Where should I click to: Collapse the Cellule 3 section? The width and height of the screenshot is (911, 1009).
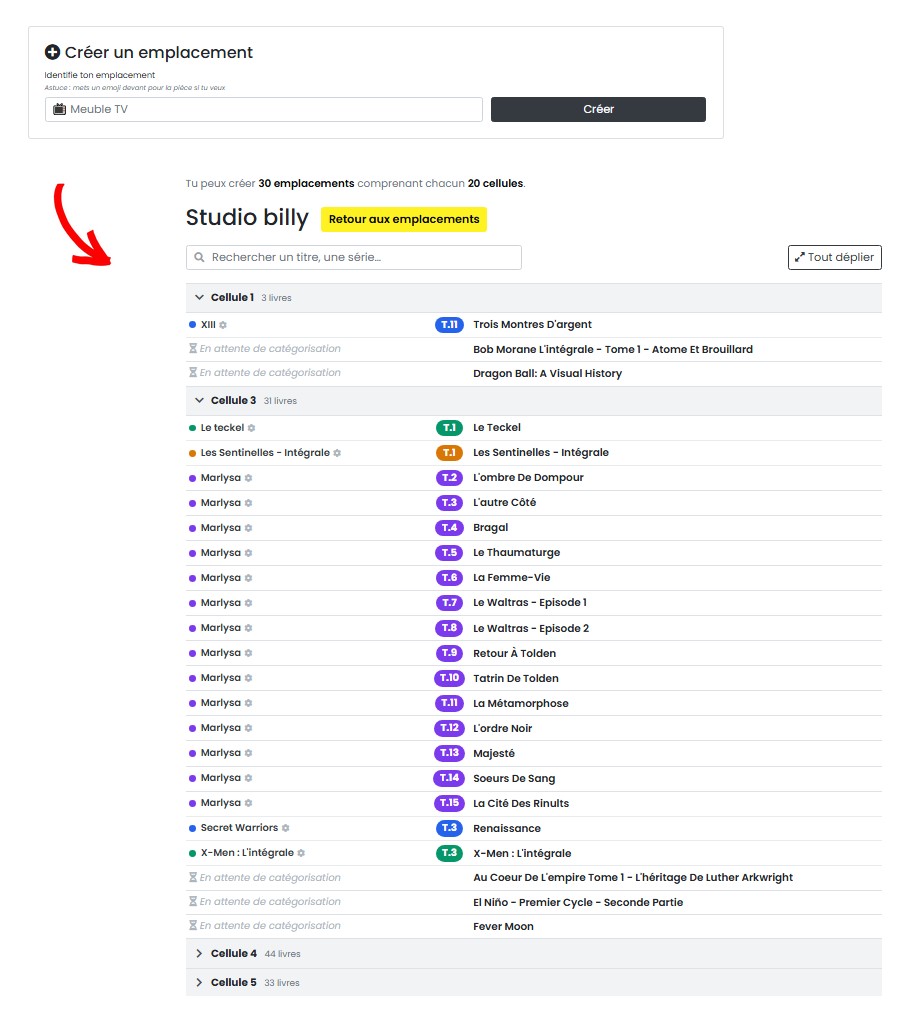coord(199,401)
